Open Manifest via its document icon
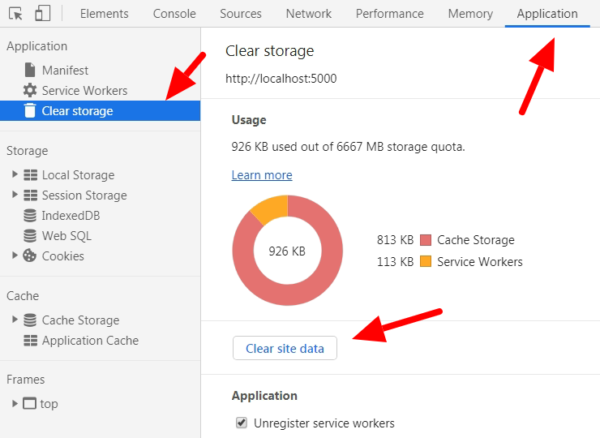The width and height of the screenshot is (600, 438). (x=30, y=71)
